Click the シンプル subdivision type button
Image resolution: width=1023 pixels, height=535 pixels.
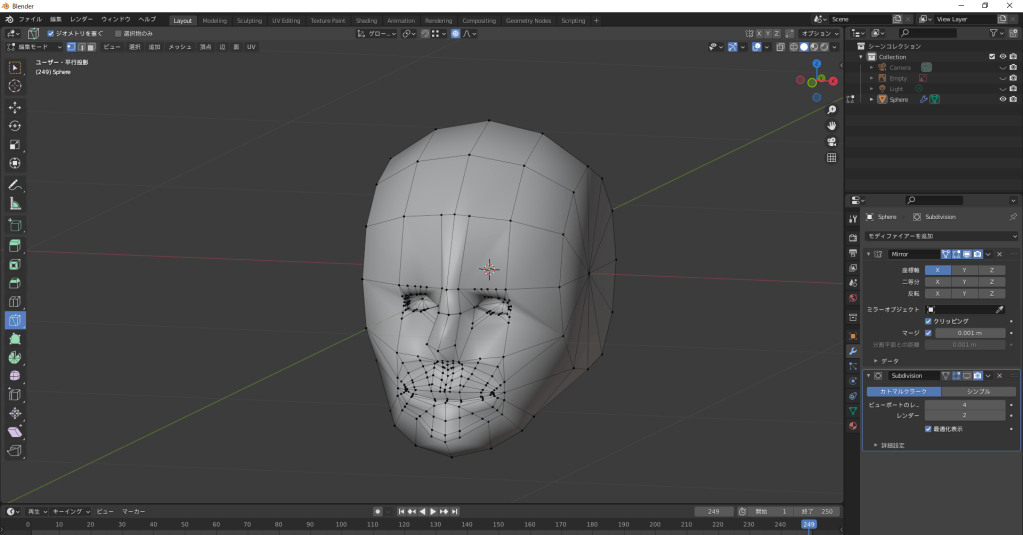click(x=977, y=391)
